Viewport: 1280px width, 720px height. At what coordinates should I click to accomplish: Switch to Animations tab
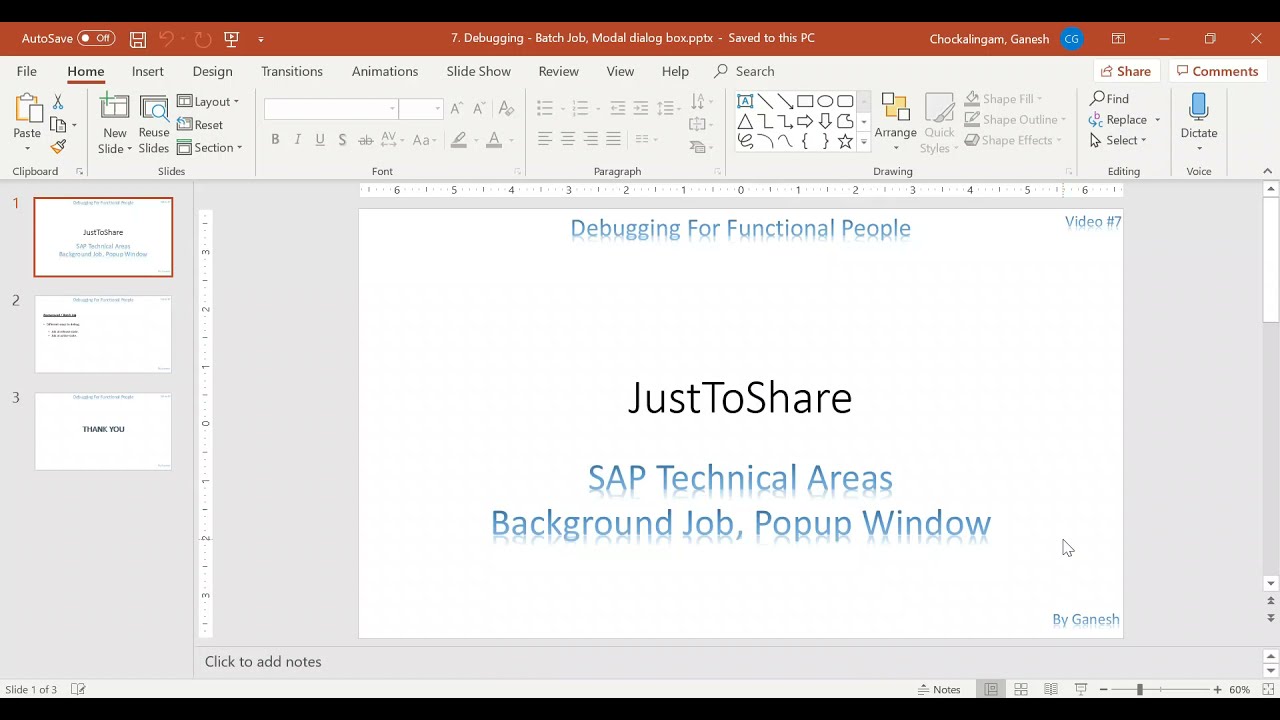pyautogui.click(x=385, y=71)
